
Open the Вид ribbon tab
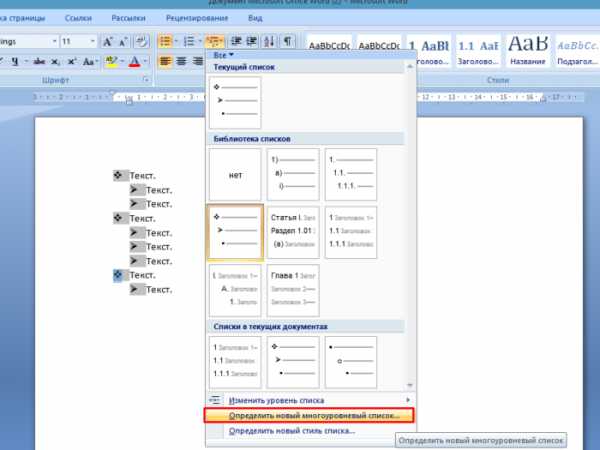[x=255, y=18]
